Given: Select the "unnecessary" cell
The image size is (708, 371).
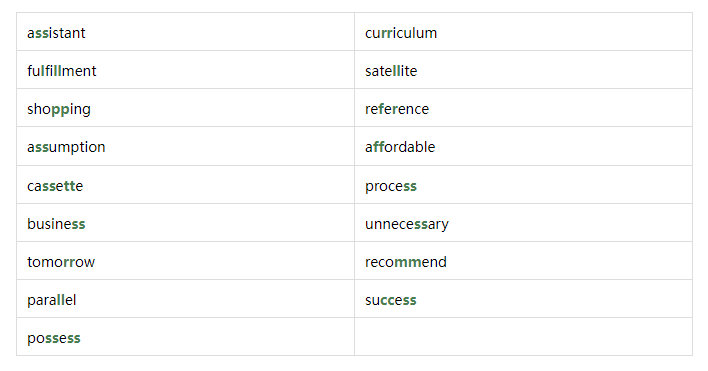Looking at the screenshot, I should (523, 223).
